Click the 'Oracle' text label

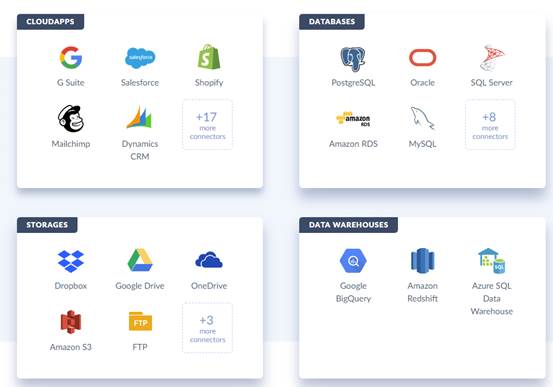423,83
